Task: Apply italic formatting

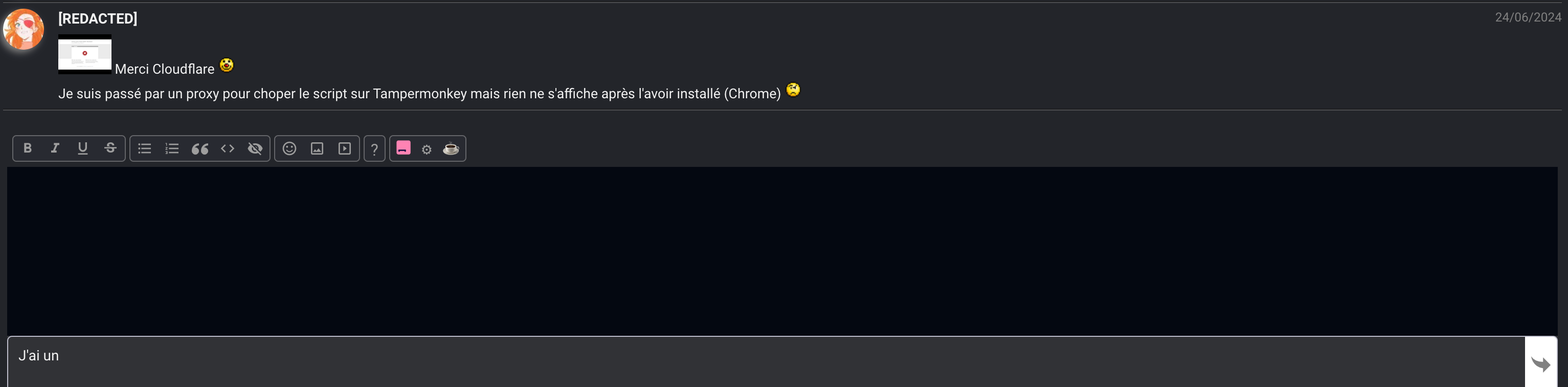Action: [x=55, y=148]
